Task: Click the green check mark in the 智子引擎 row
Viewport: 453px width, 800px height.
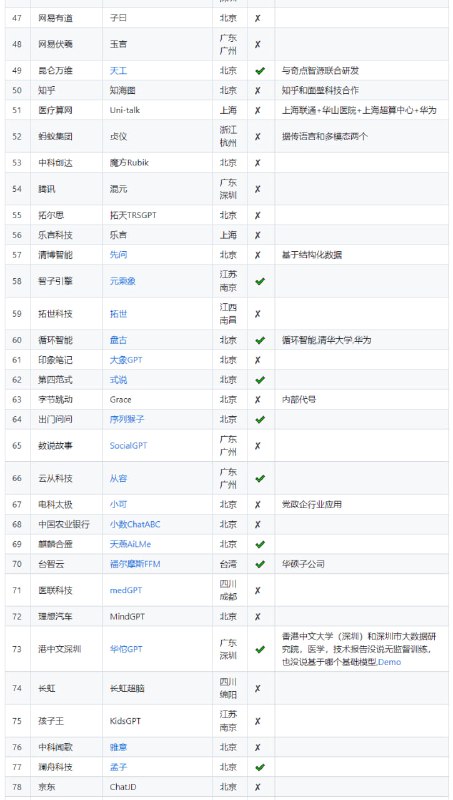Action: point(260,281)
